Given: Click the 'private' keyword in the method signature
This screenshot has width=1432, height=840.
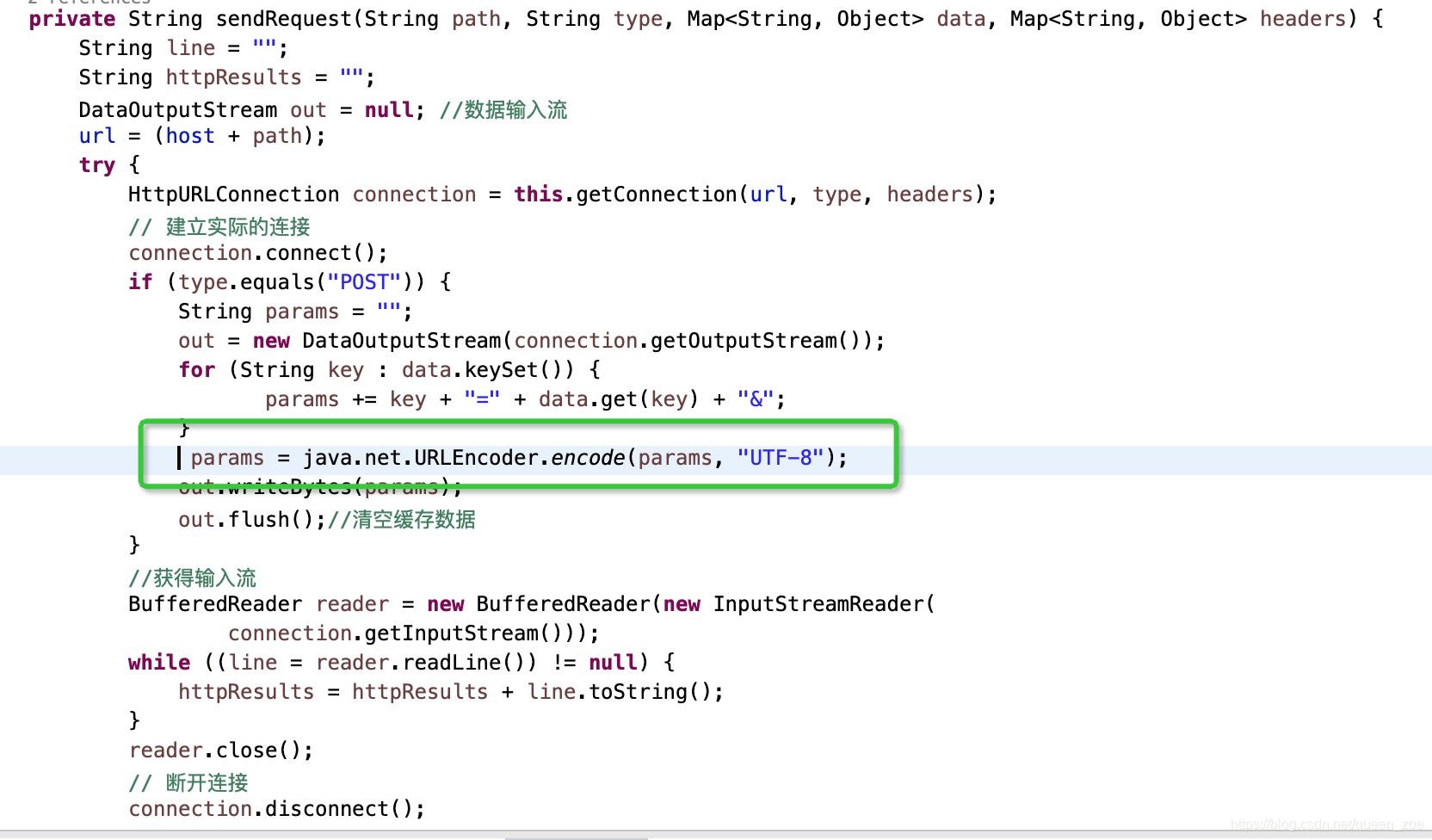Looking at the screenshot, I should (72, 19).
